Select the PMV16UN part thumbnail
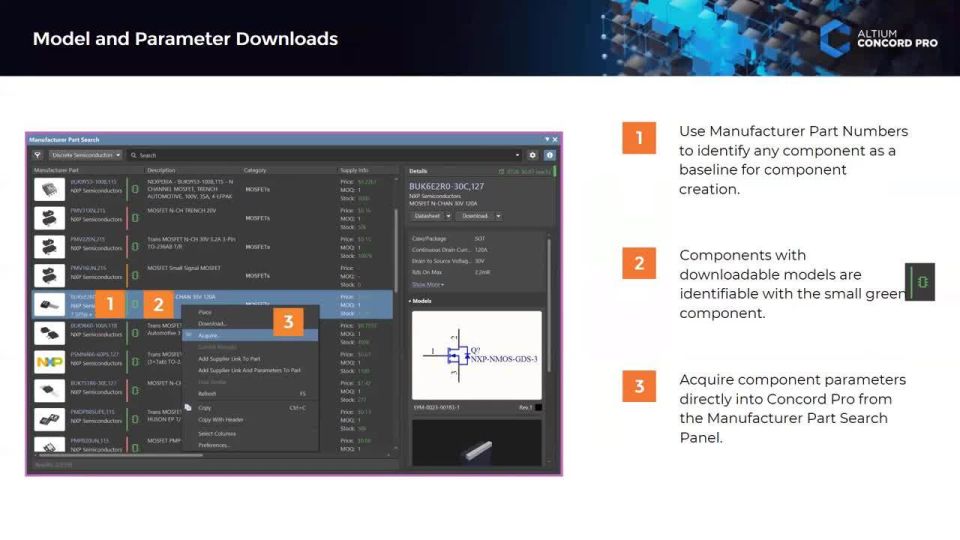Screen dimensions: 960x540 (49, 276)
